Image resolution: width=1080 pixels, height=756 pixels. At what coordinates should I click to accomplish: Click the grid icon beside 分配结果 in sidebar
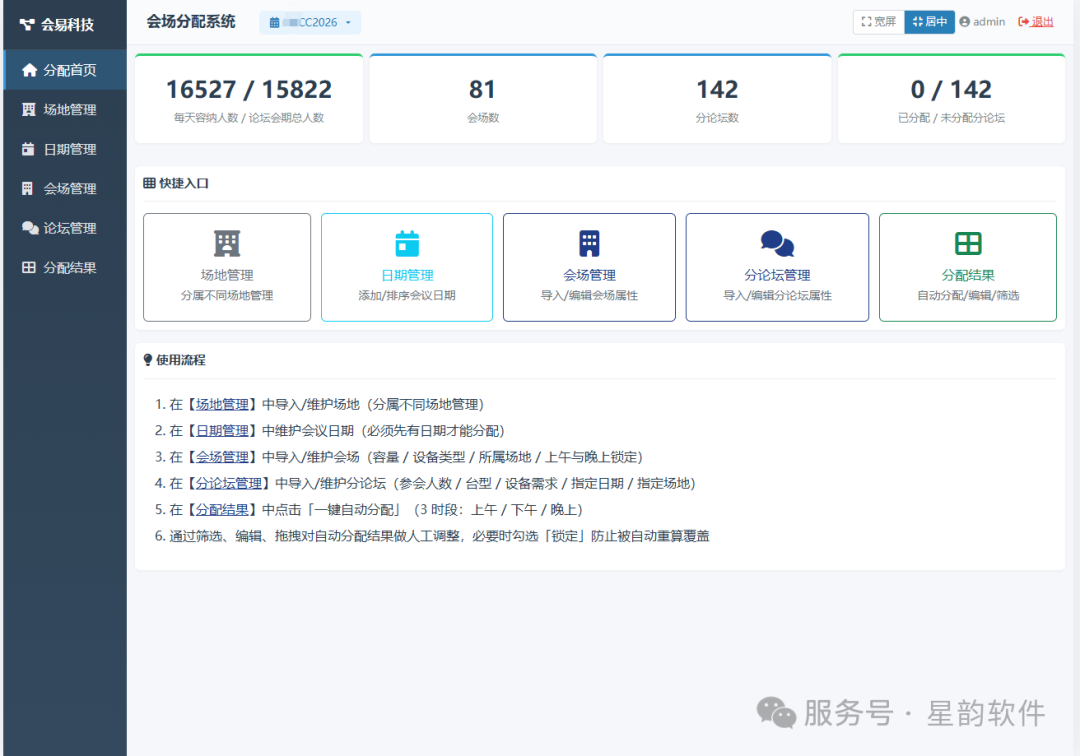click(x=28, y=267)
